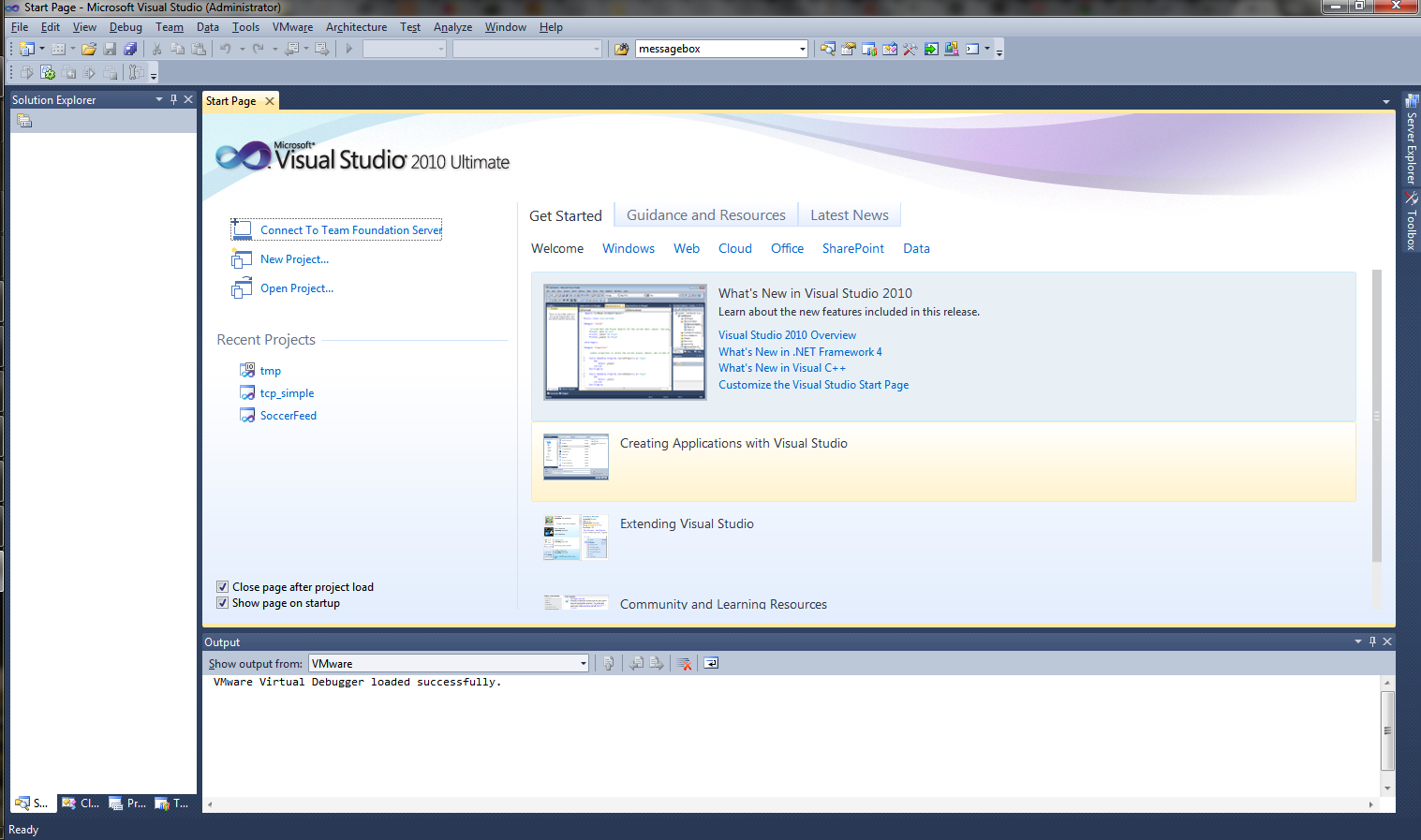Click the Save floppy disk icon
The height and width of the screenshot is (840, 1421).
click(x=110, y=49)
